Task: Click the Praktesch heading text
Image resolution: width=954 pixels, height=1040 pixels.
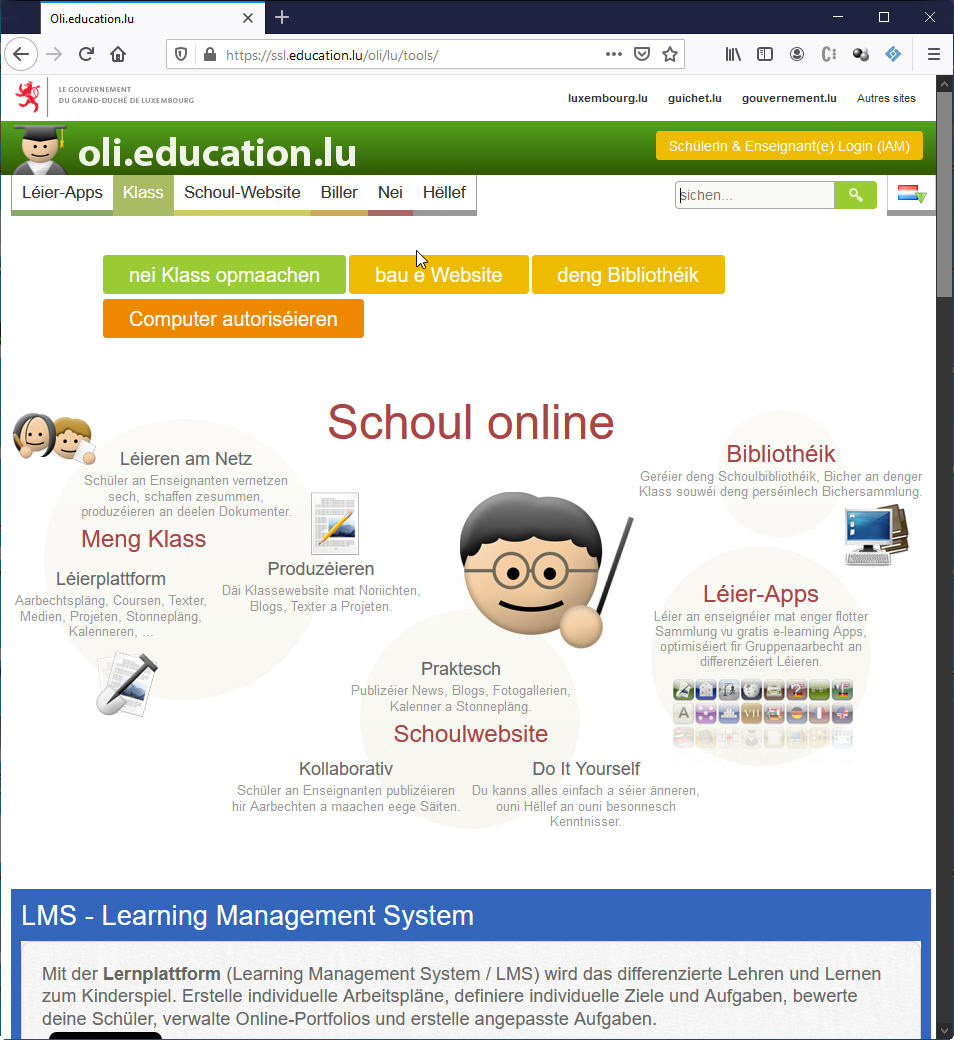Action: point(461,669)
